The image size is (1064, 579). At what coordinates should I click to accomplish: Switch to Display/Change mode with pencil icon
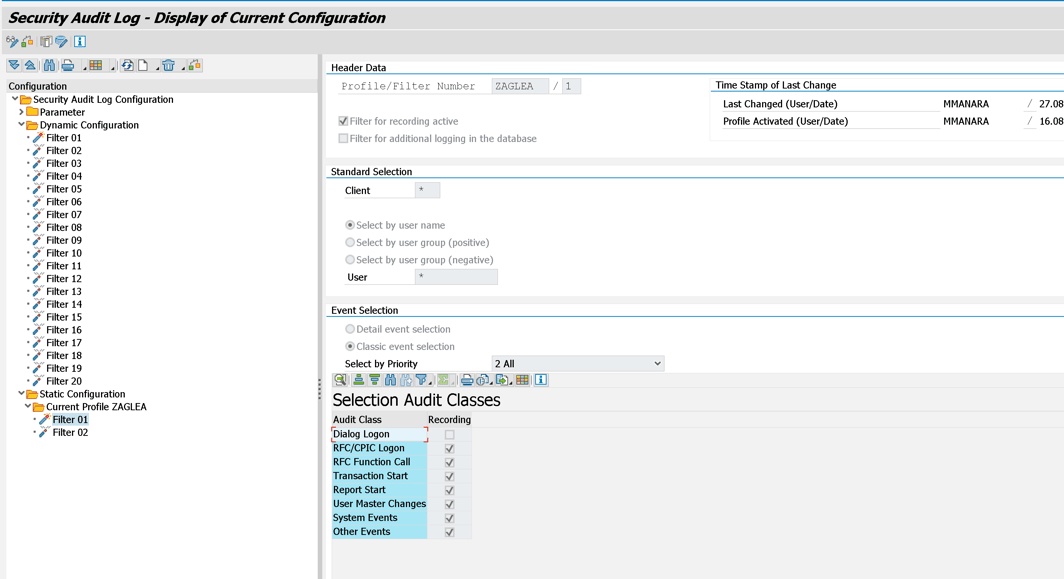point(12,41)
